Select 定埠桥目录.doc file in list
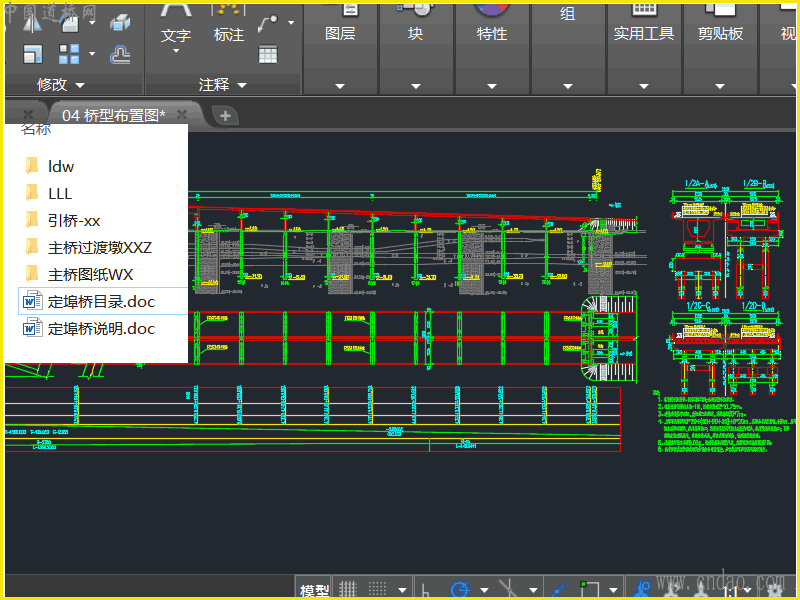Viewport: 800px width, 600px height. pyautogui.click(x=101, y=301)
